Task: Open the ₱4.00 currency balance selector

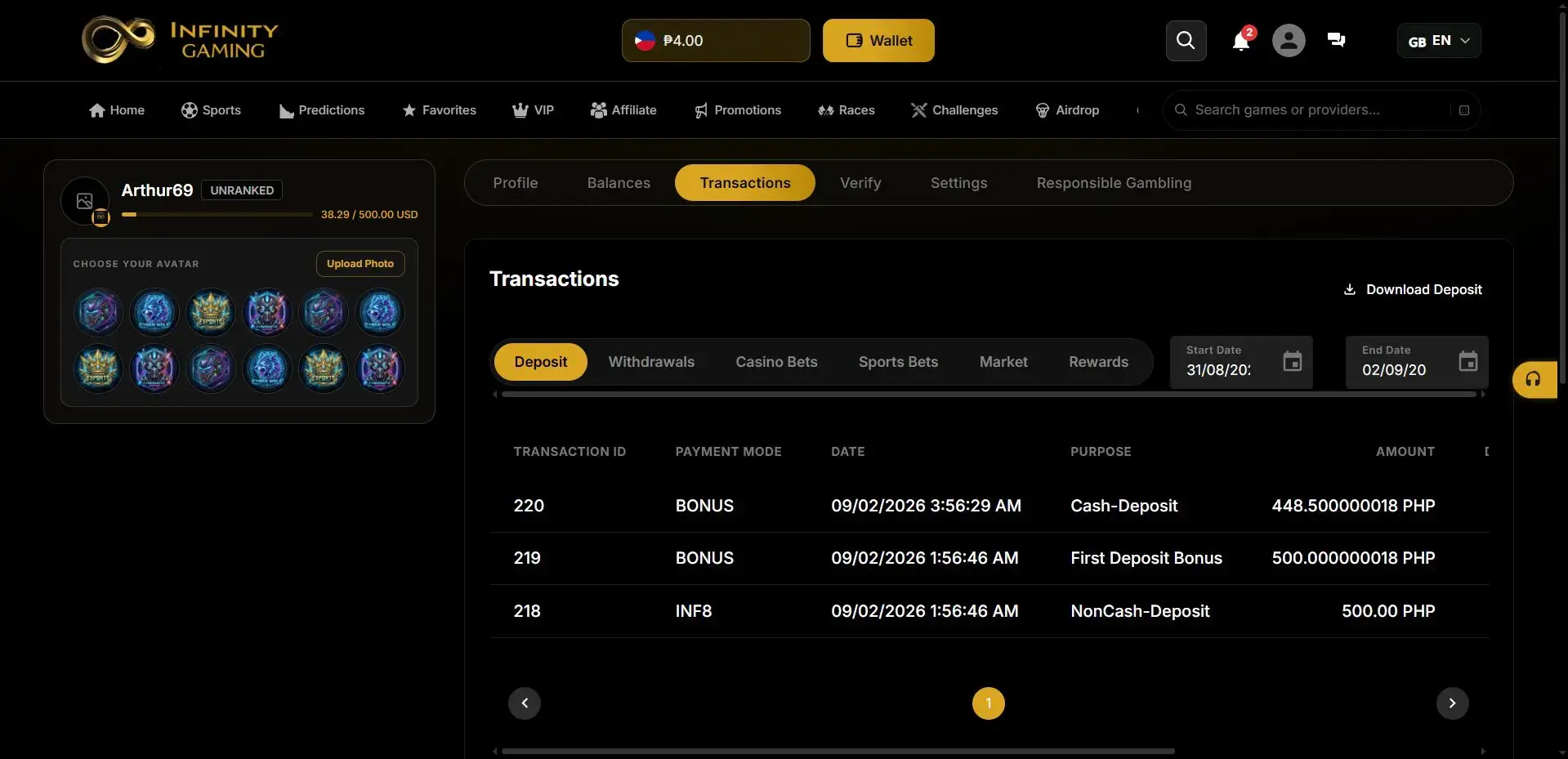Action: click(716, 41)
